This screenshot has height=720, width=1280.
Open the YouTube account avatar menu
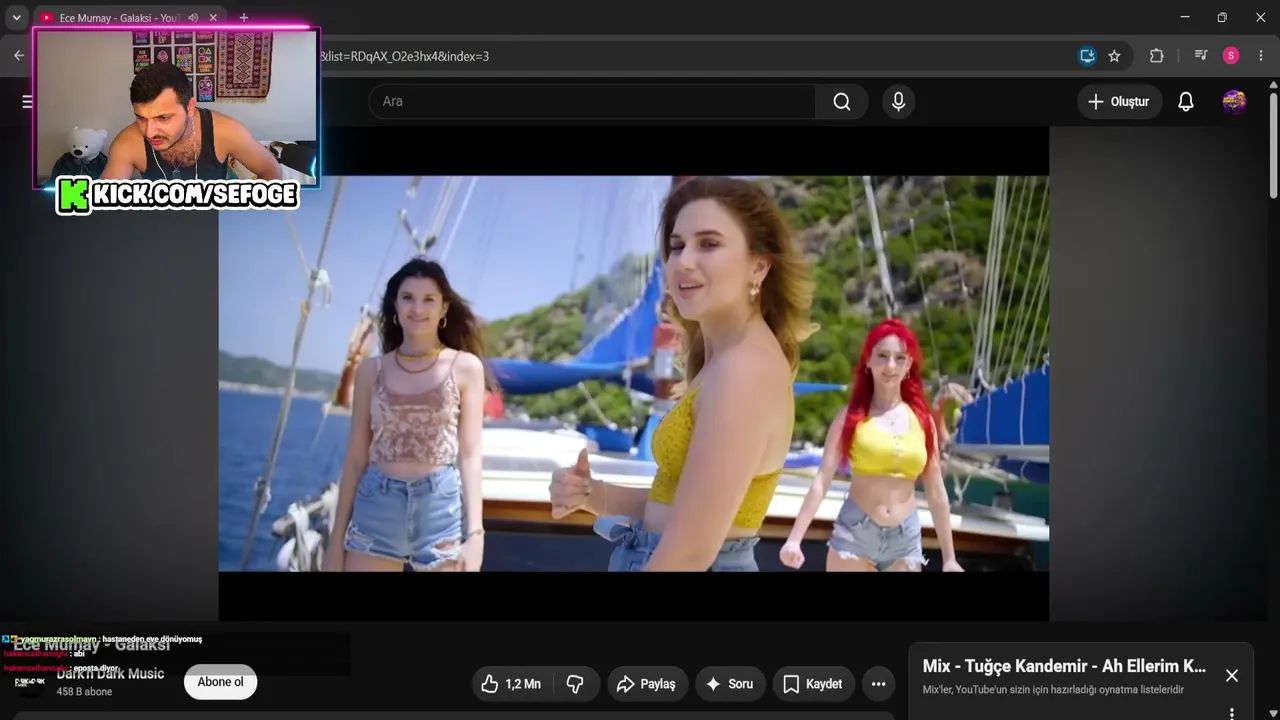pos(1234,101)
